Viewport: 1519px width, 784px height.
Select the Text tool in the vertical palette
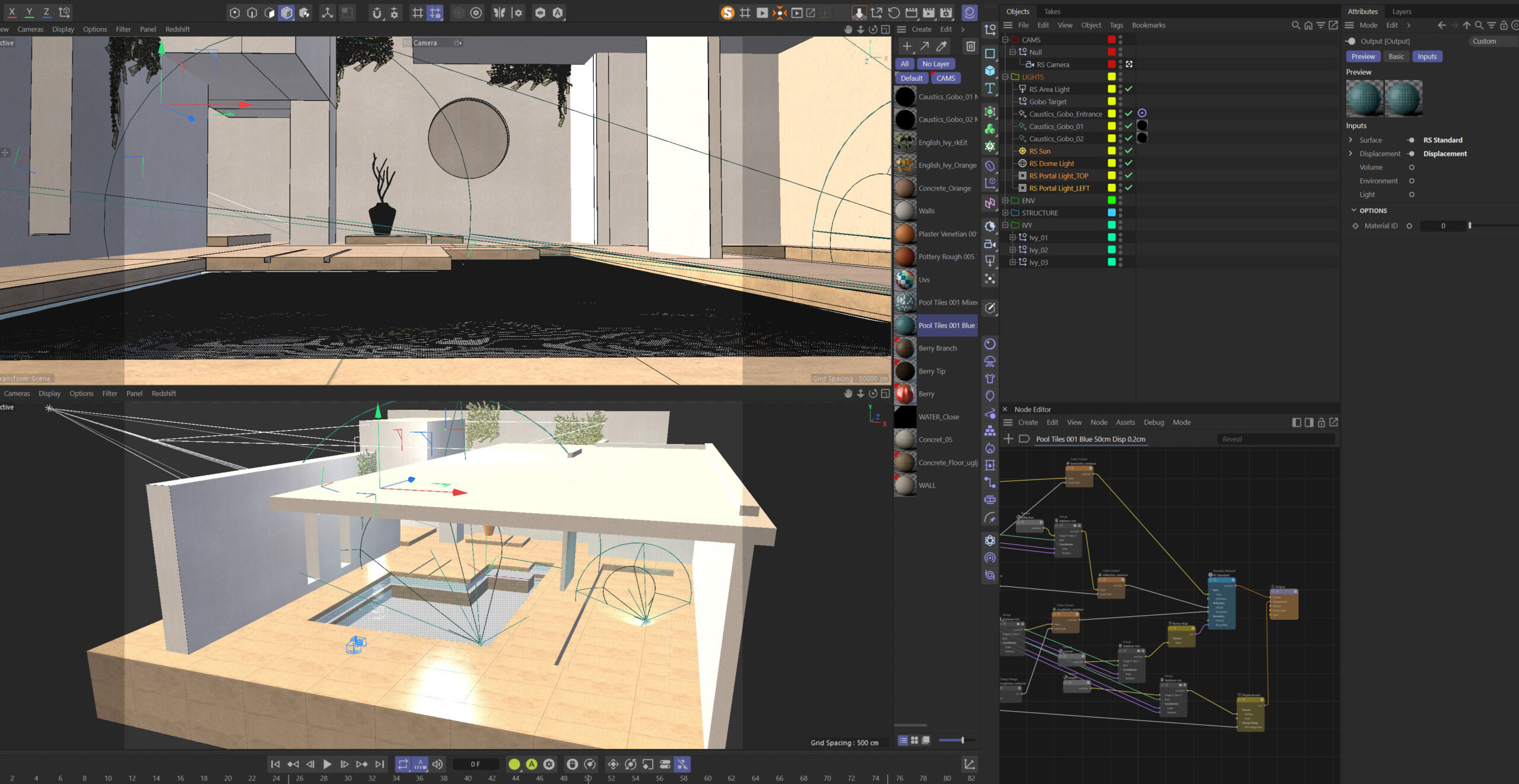[x=990, y=88]
